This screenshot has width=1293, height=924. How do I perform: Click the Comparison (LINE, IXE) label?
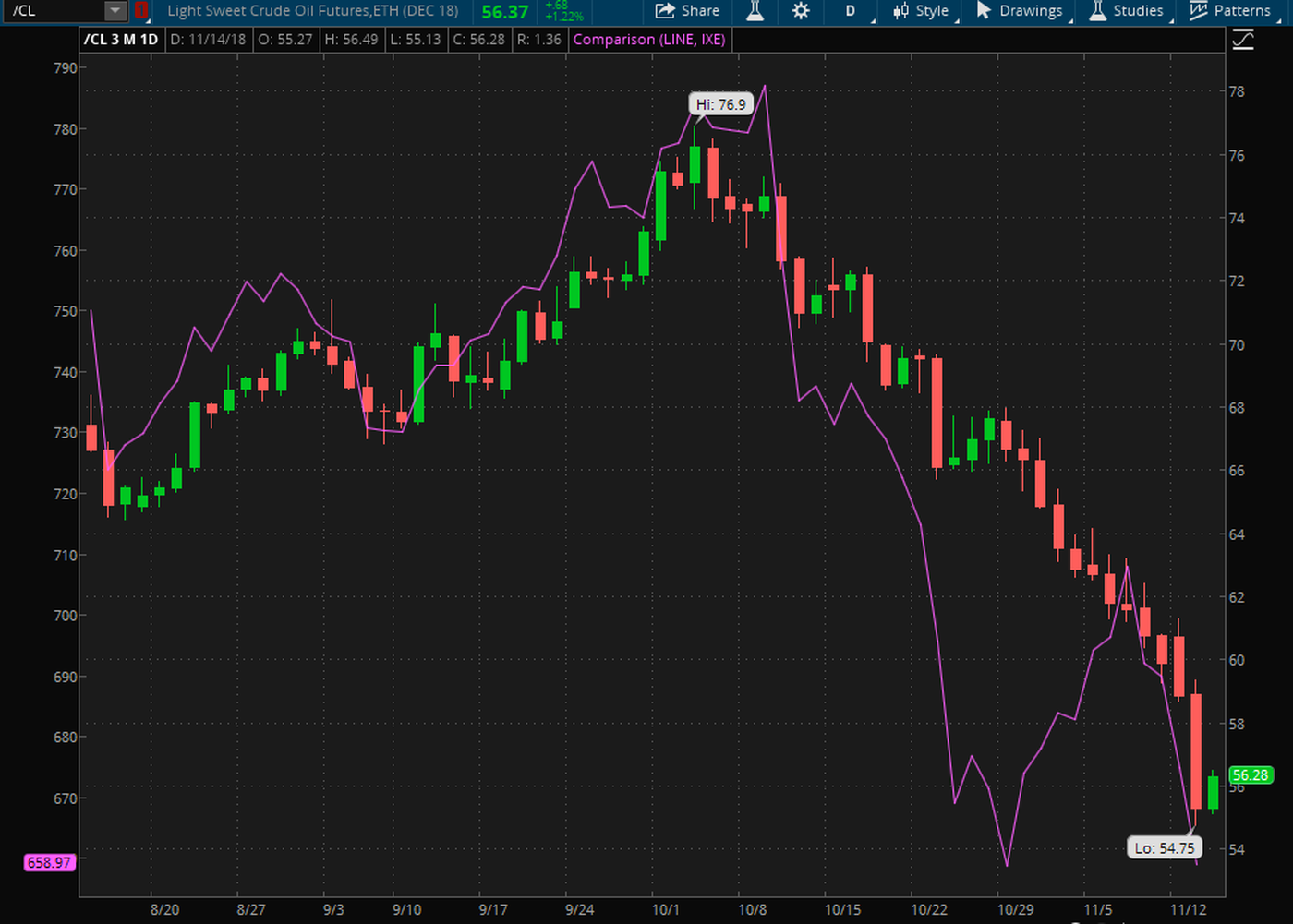point(649,40)
